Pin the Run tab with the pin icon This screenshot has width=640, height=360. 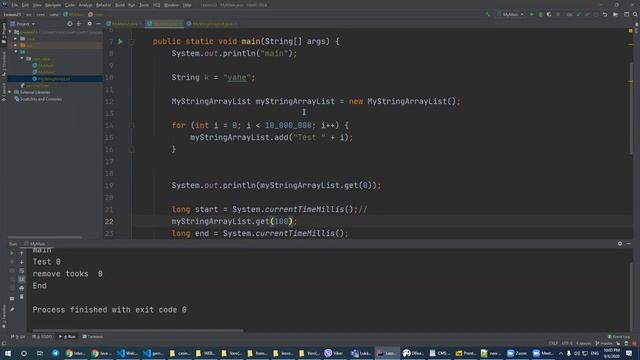click(12, 310)
